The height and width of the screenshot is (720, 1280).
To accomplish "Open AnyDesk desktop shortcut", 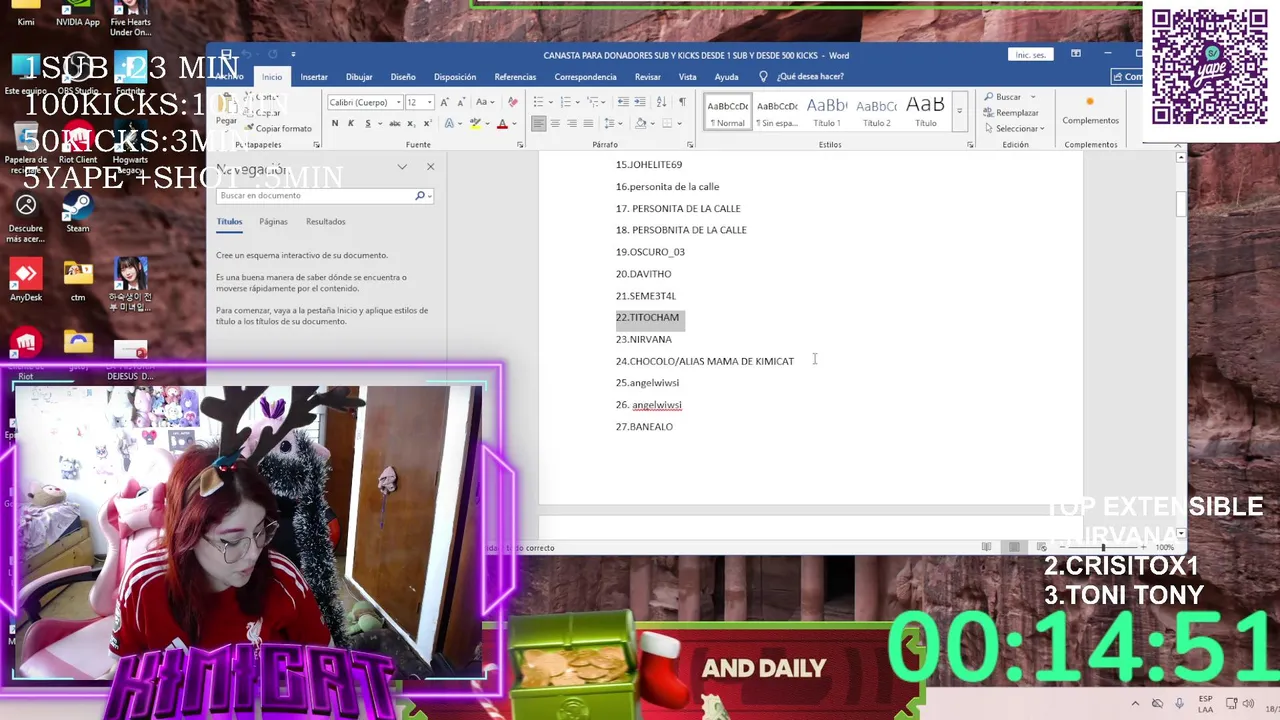I will click(x=26, y=281).
